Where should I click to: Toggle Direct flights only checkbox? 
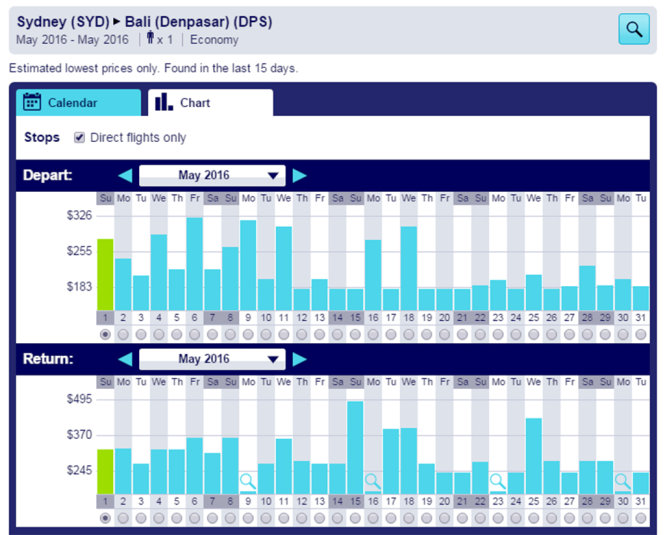click(80, 138)
